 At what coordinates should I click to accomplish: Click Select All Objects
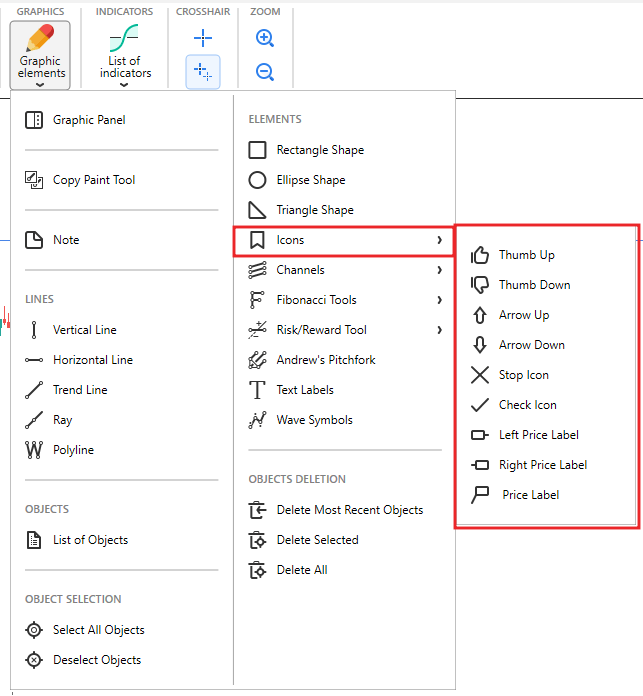point(98,630)
